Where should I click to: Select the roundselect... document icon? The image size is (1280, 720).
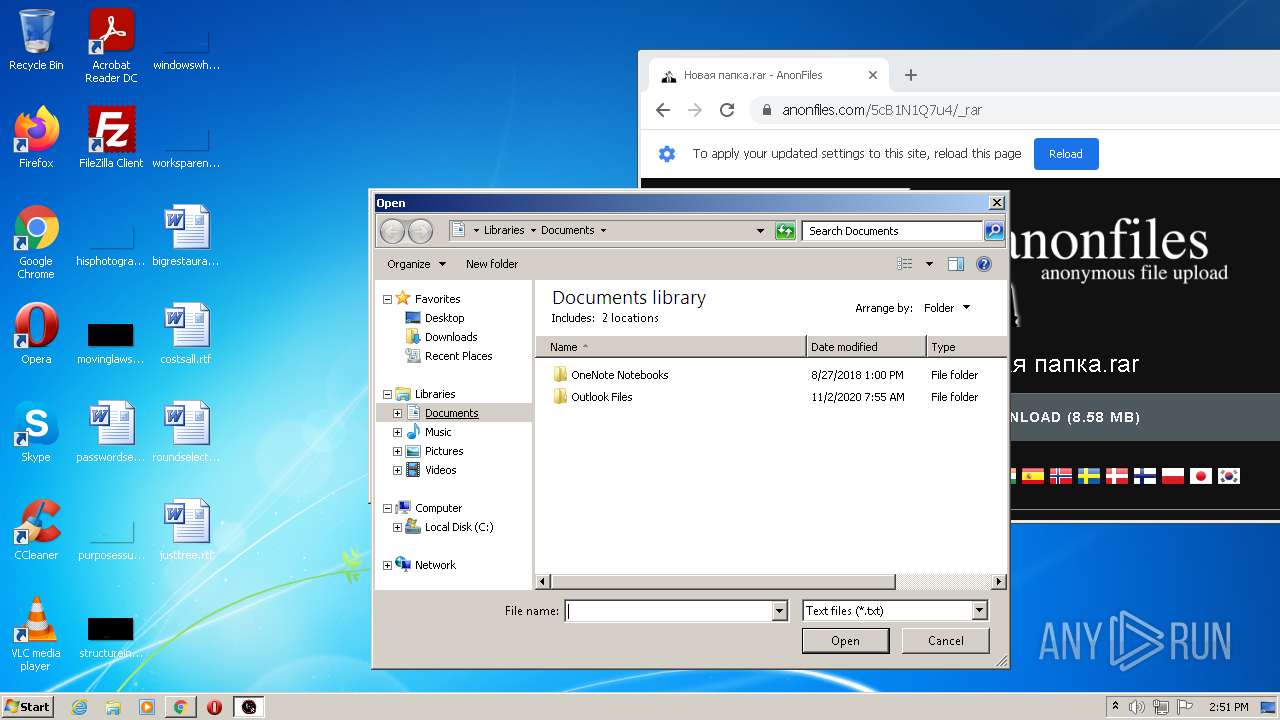tap(186, 432)
